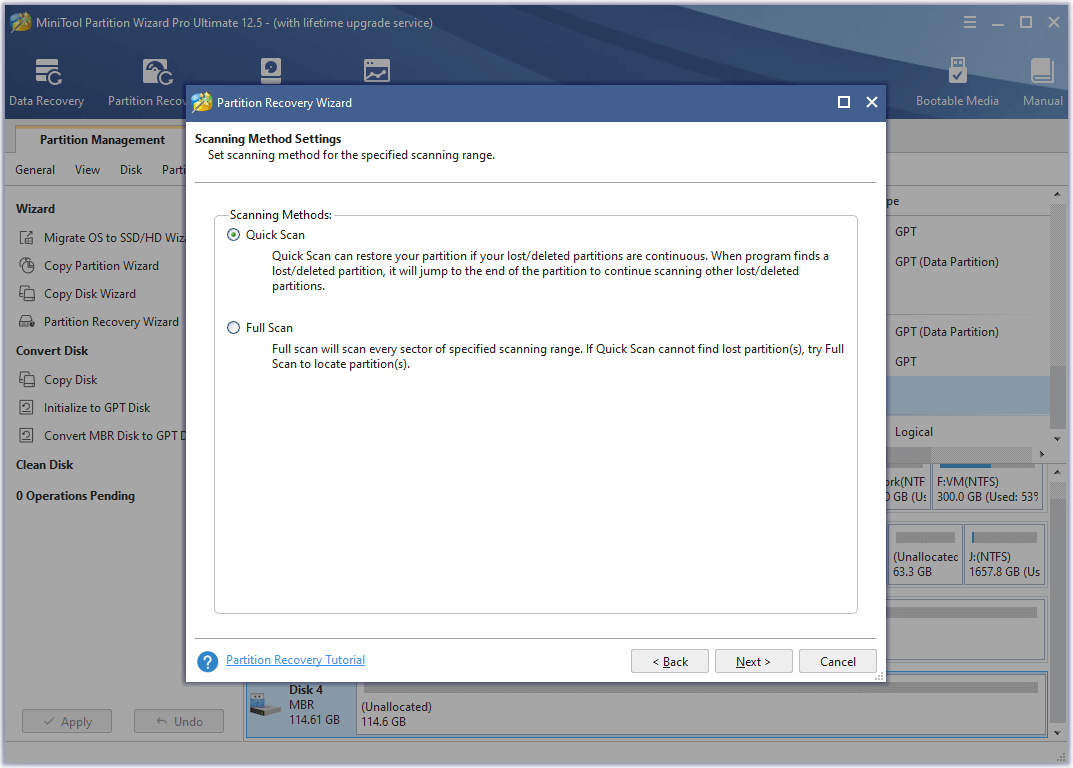Click Migrate OS to SSD/HD Wizard icon
Screen dimensions: 1073x768
click(x=27, y=238)
